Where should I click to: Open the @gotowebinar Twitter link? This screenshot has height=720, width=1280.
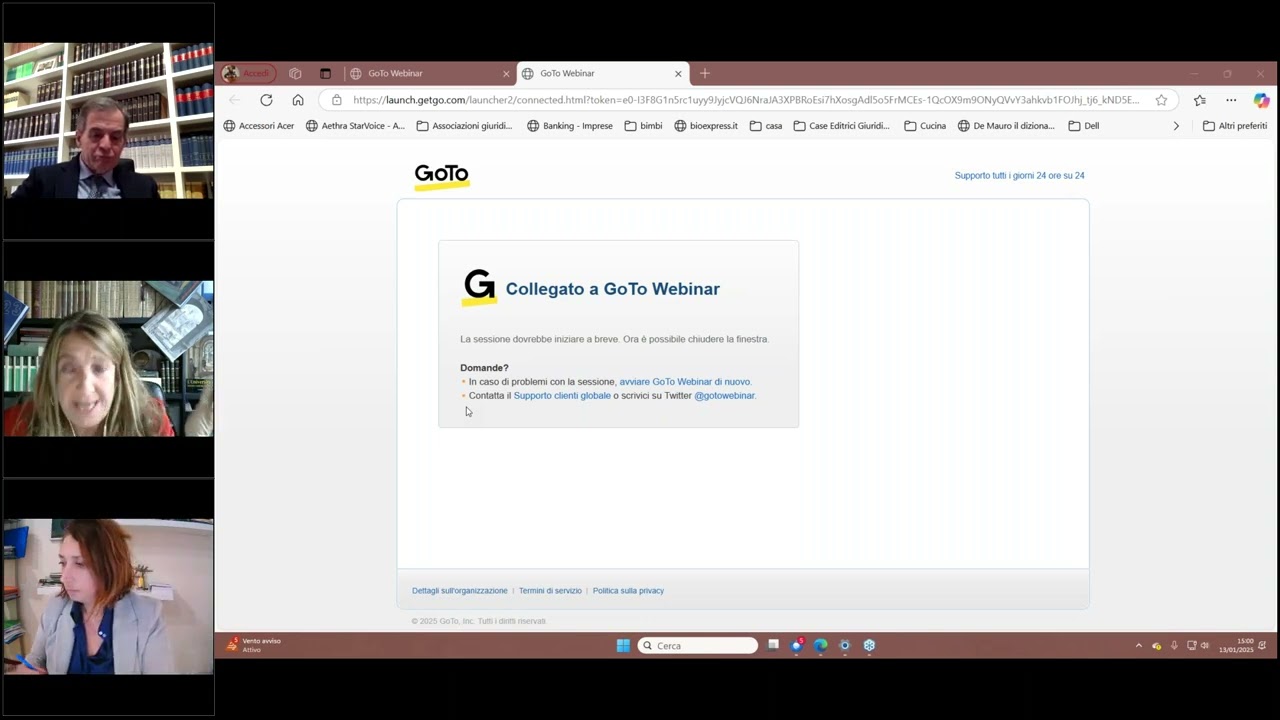tap(725, 396)
